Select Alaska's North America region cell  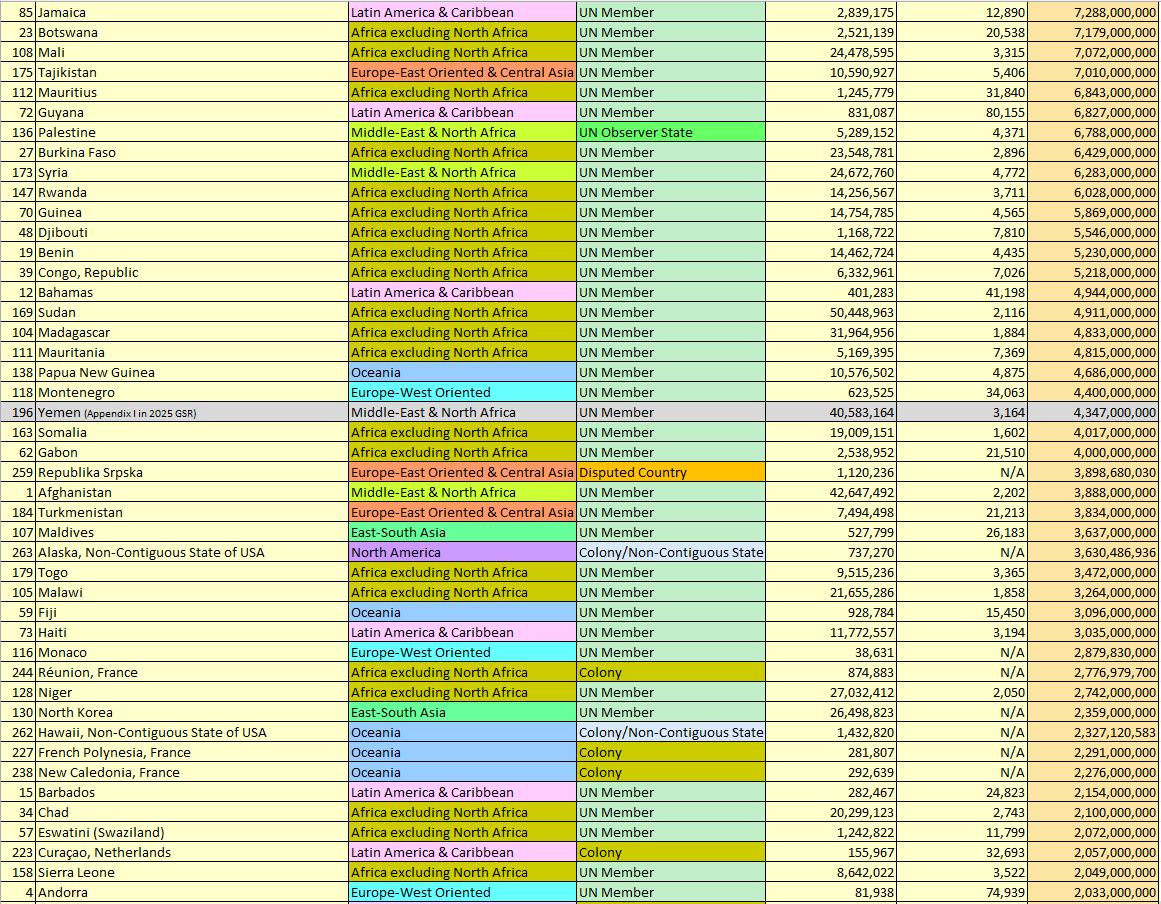click(x=462, y=552)
